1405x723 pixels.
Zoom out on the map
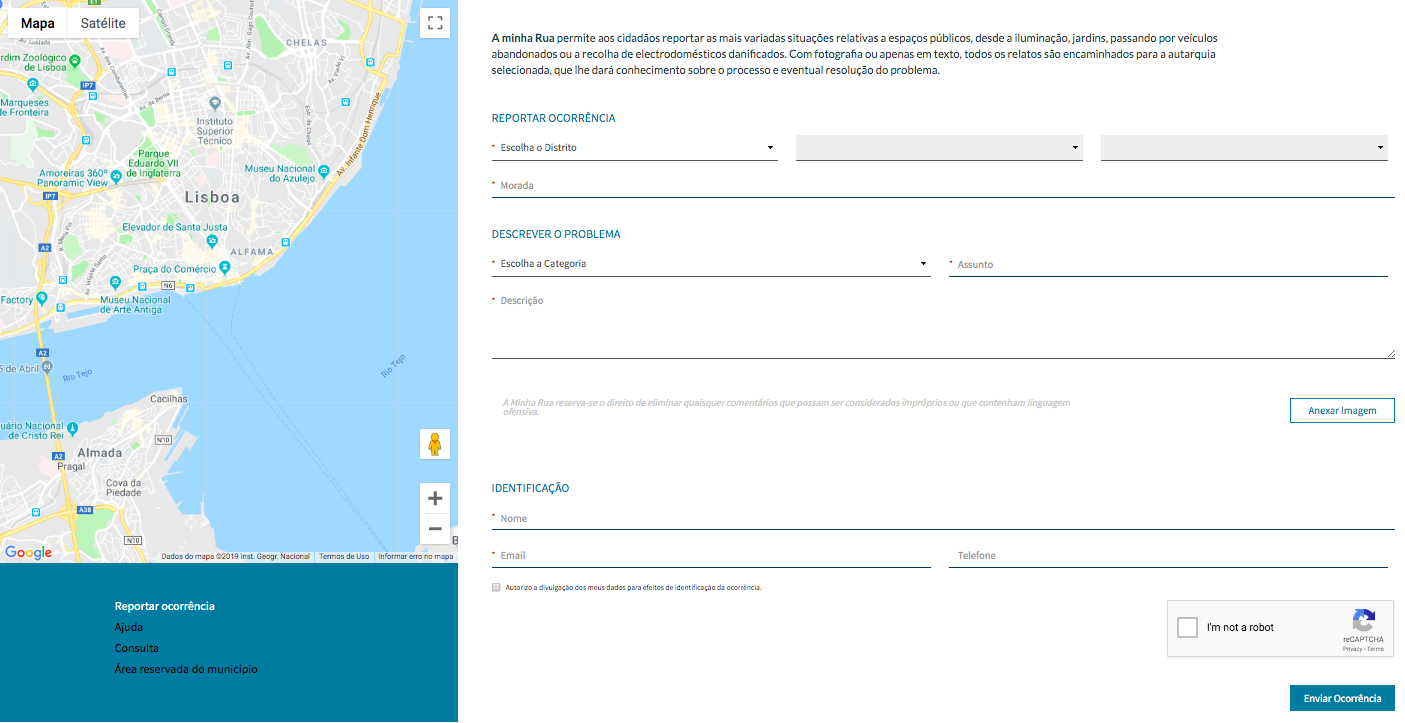[435, 529]
